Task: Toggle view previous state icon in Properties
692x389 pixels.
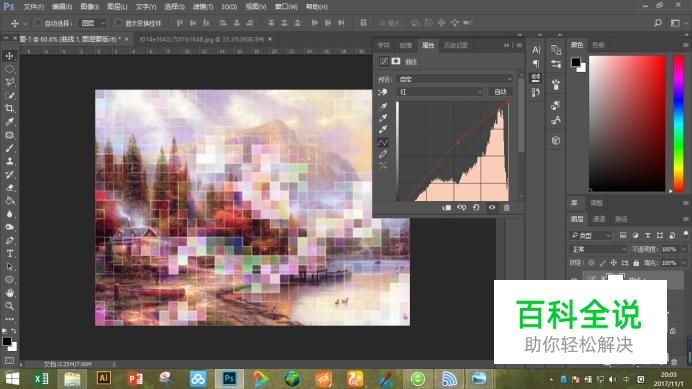Action: pyautogui.click(x=462, y=207)
